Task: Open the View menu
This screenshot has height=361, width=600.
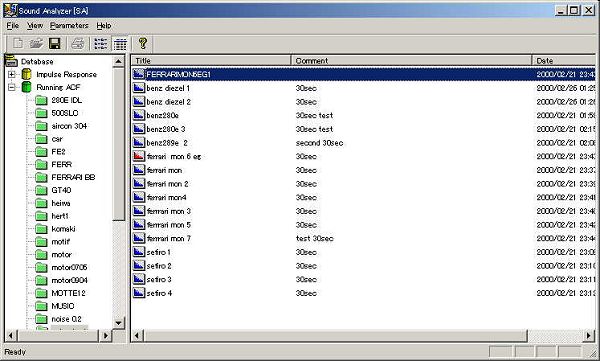Action: coord(35,26)
